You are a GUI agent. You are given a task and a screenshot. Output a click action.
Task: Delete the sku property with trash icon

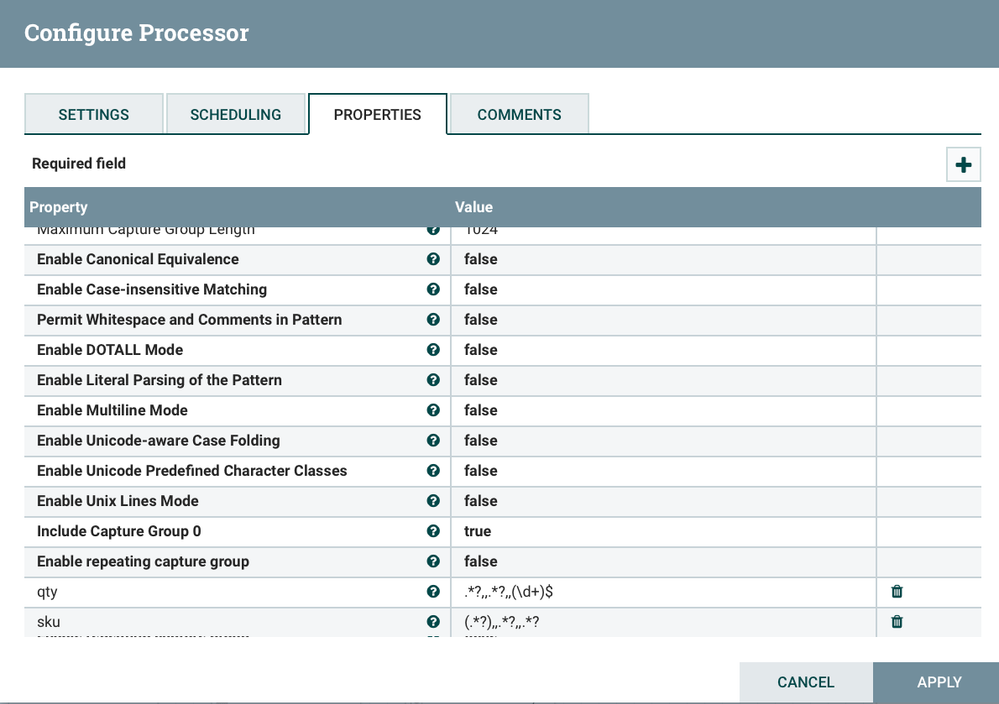[x=897, y=622]
